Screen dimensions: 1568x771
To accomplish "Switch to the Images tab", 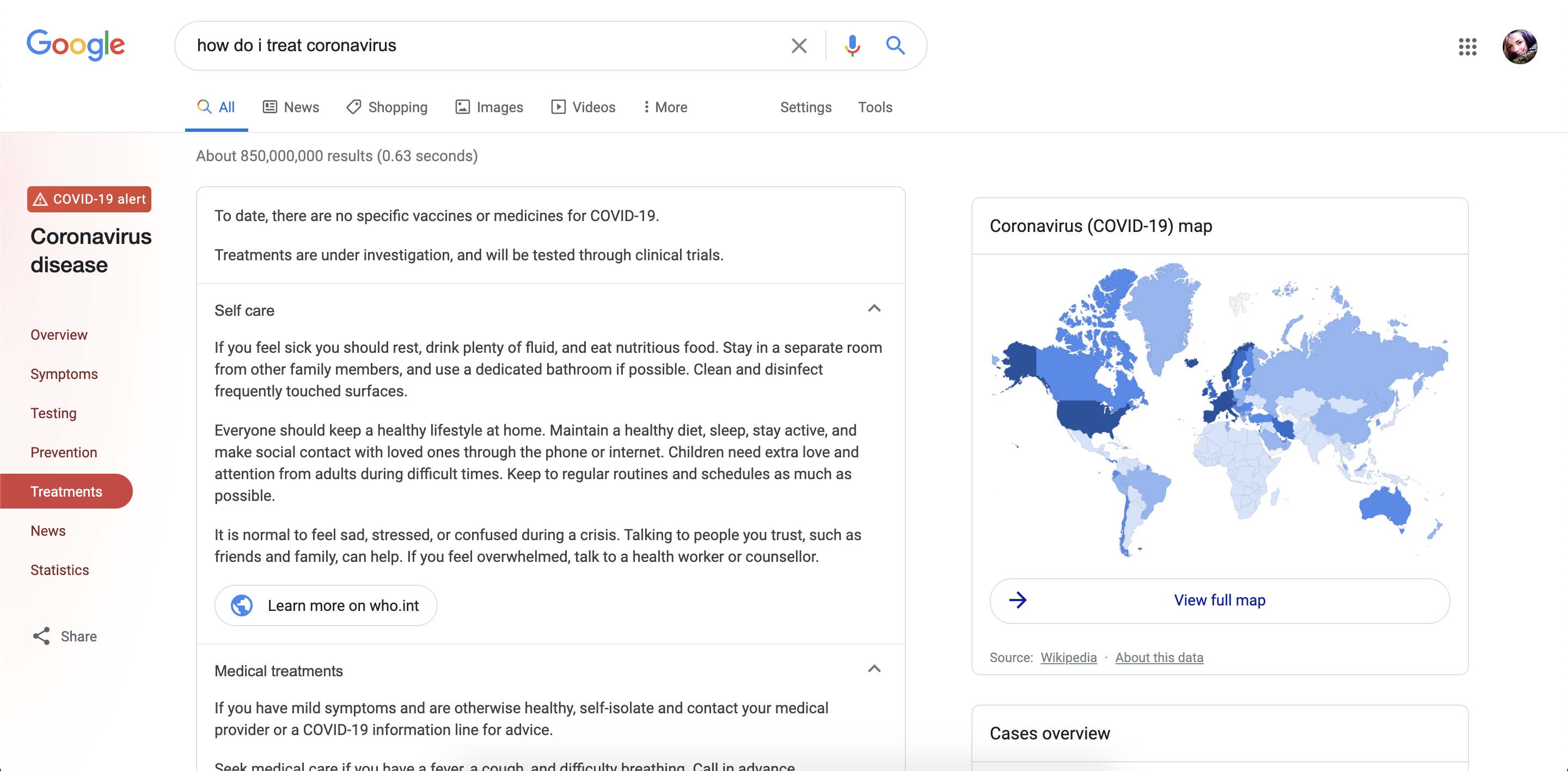I will (x=489, y=107).
